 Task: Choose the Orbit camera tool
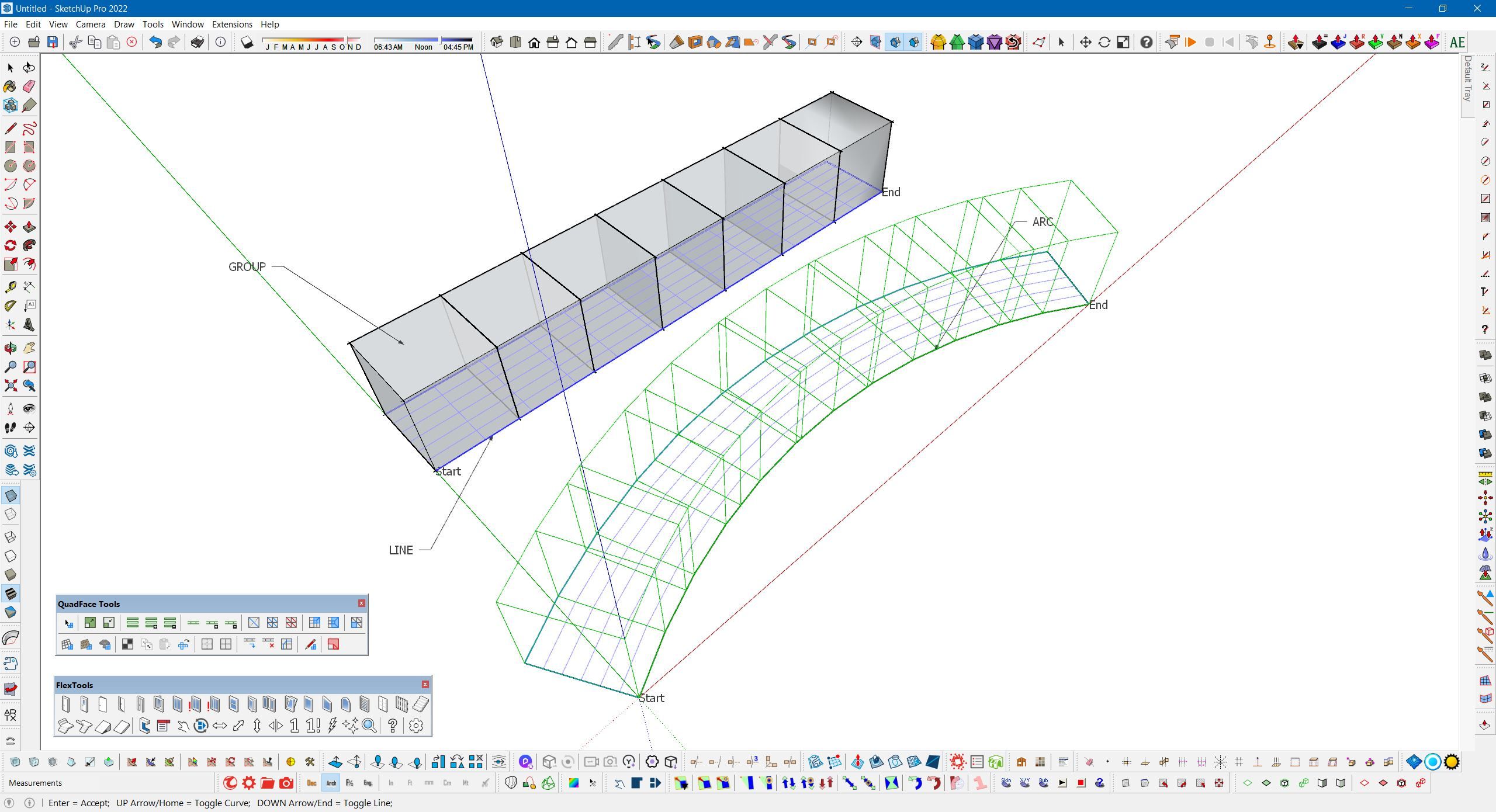tap(10, 348)
